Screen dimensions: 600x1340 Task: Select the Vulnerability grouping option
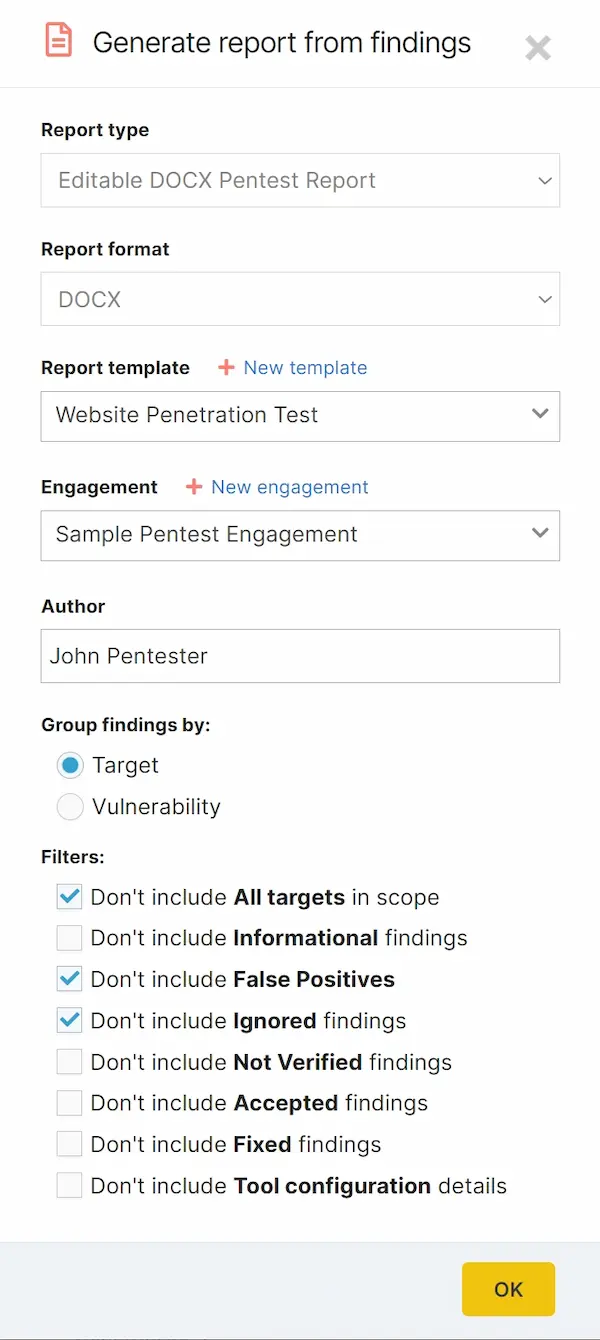pos(70,806)
